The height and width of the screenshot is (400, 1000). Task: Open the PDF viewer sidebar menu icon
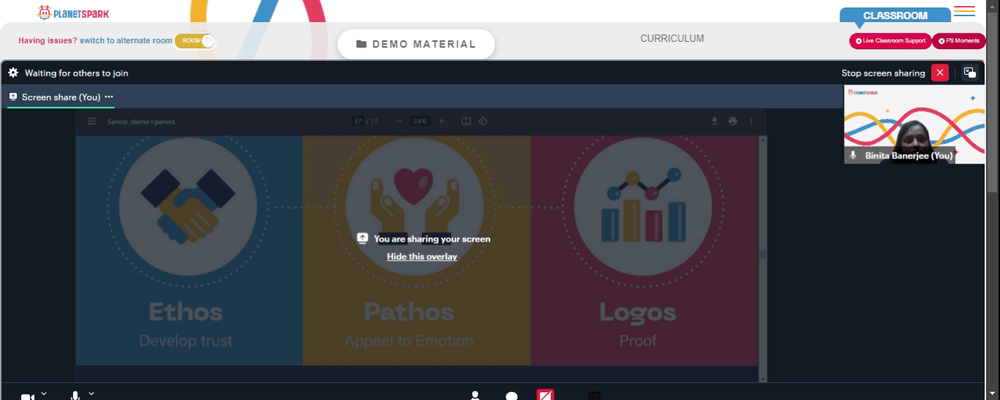92,121
